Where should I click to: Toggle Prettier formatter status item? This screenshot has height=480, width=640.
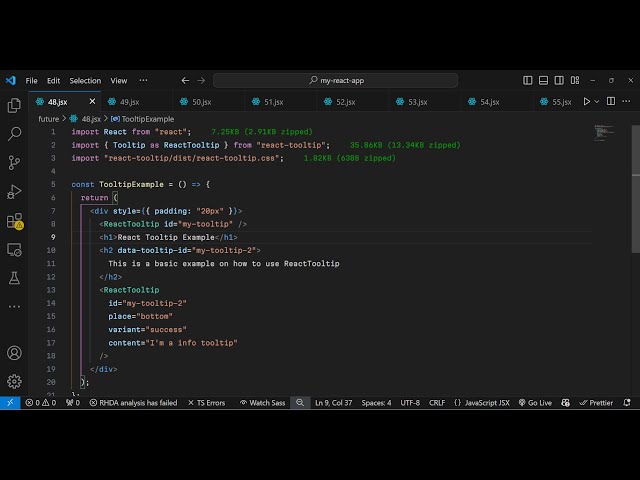click(596, 403)
